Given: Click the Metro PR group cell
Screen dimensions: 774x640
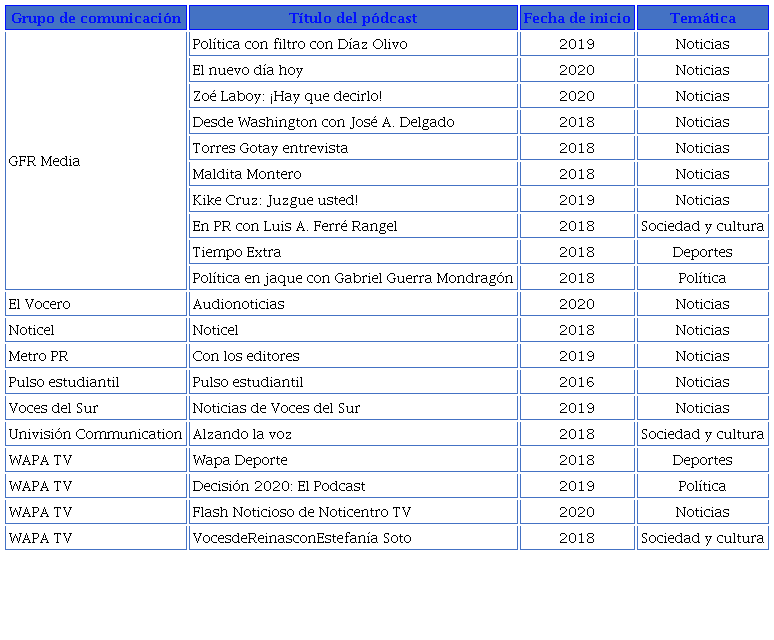Looking at the screenshot, I should 96,356.
